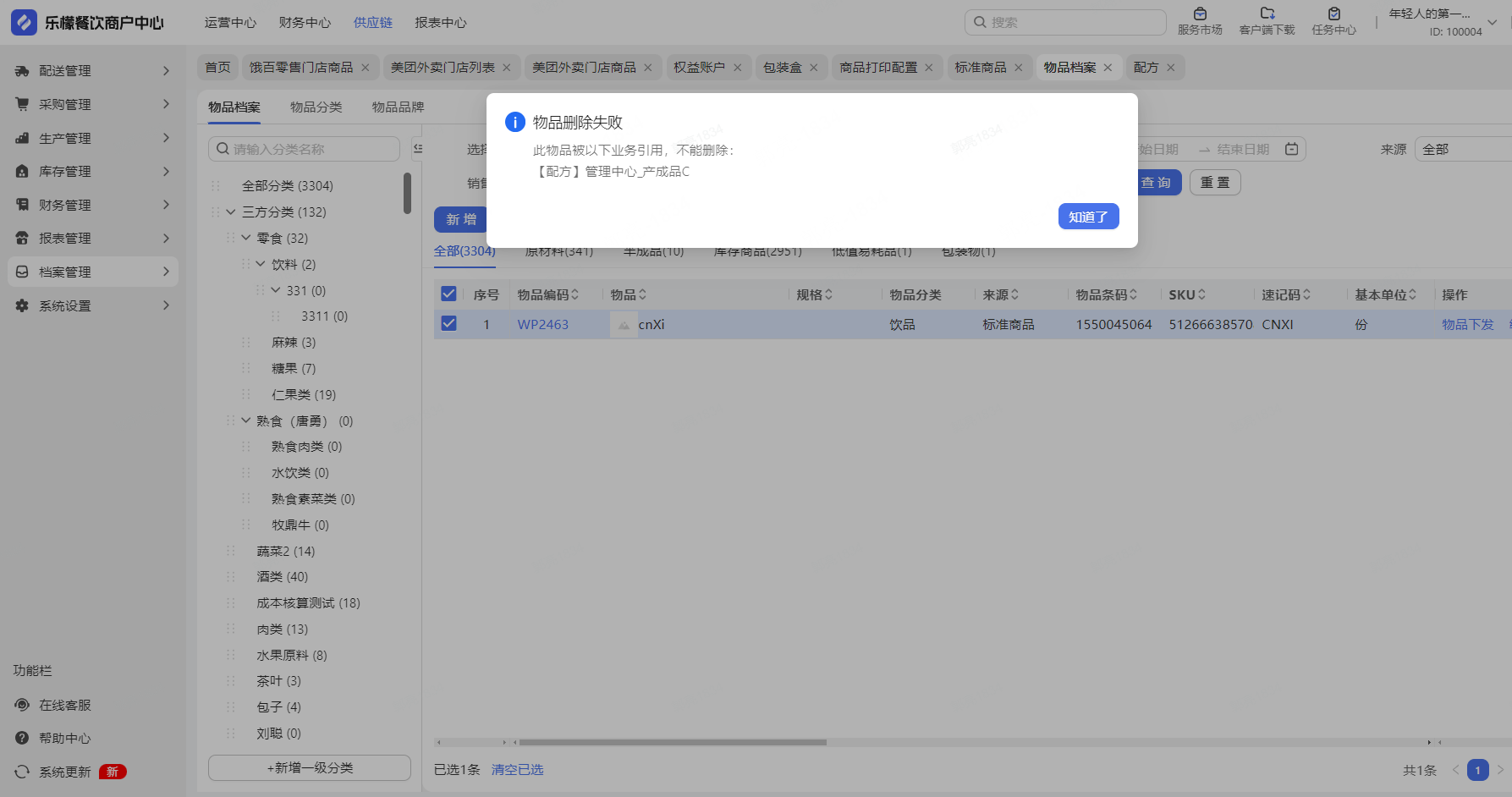Open the 运营中心 top menu
Image resolution: width=1512 pixels, height=797 pixels.
(230, 23)
